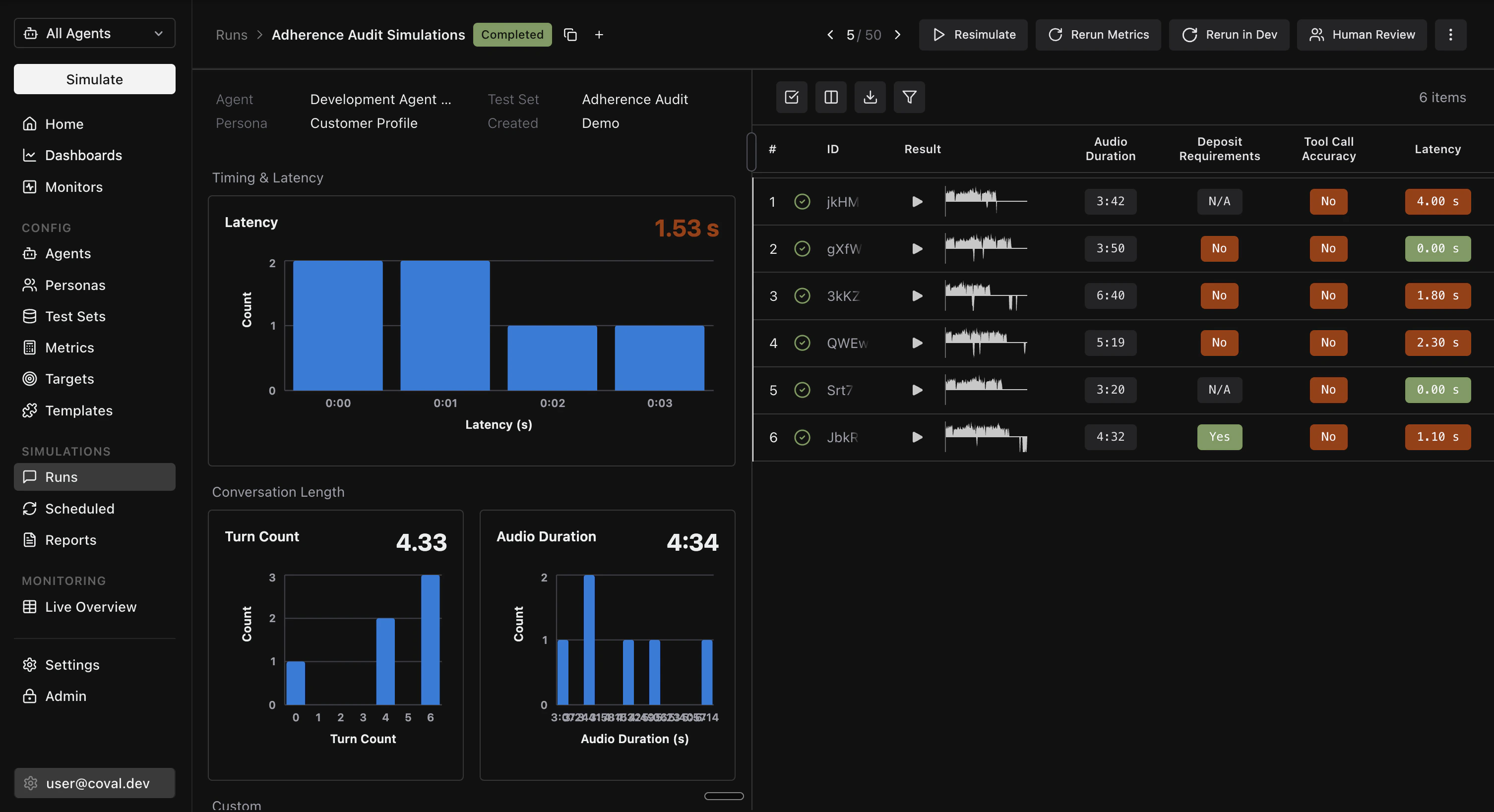This screenshot has height=812, width=1494.
Task: Toggle the success status icon on row 3
Action: click(x=802, y=295)
